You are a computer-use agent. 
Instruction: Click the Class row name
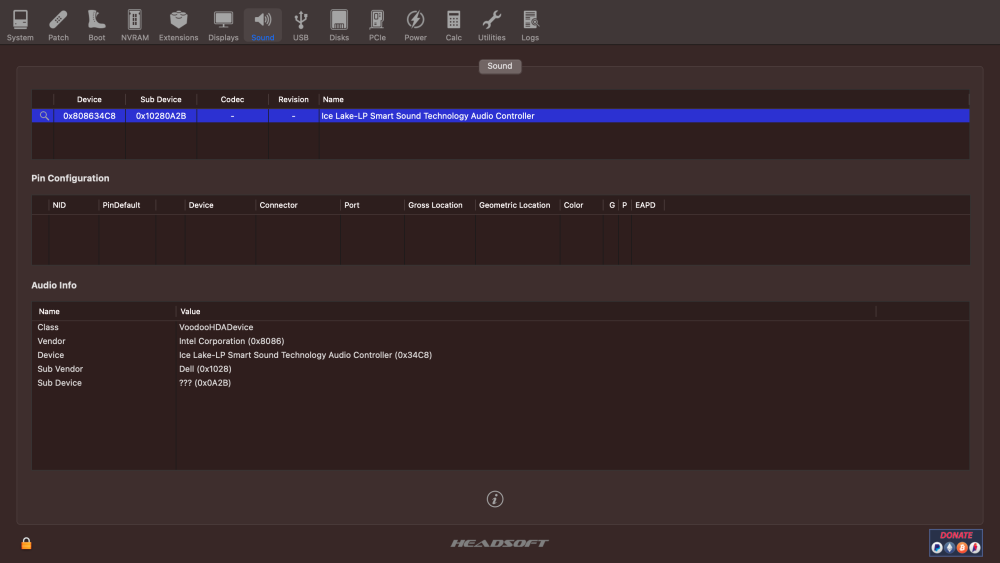(48, 327)
